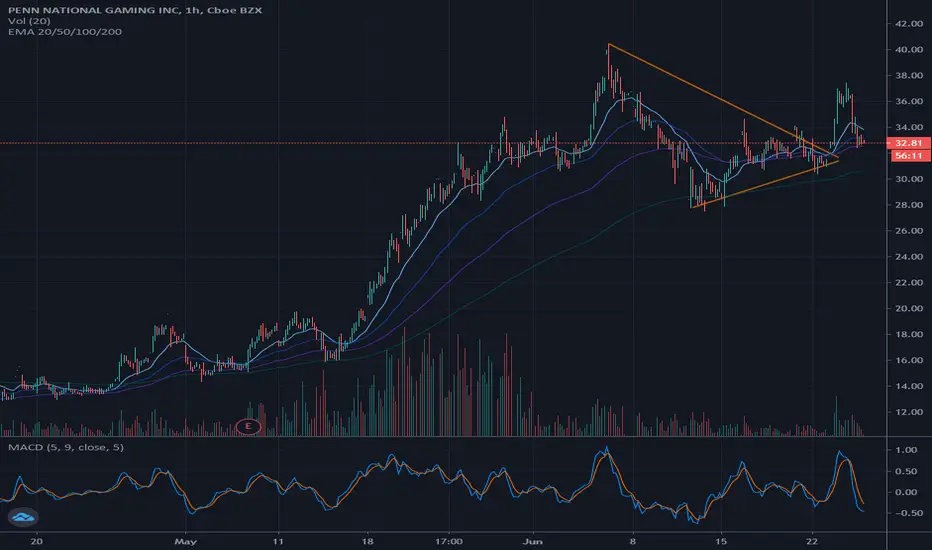Click the earnings 'E' marker on chart
932x550 pixels.
point(248,426)
